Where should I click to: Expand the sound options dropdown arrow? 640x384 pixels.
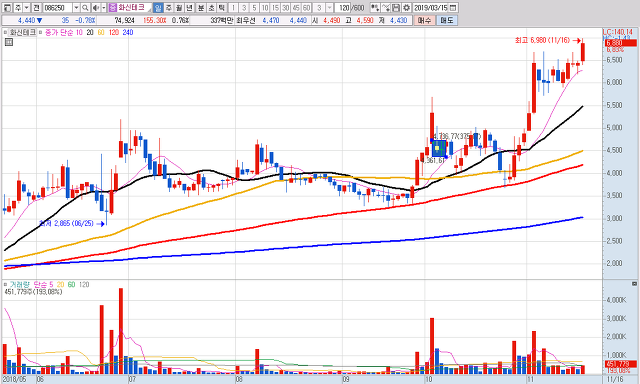(x=104, y=8)
